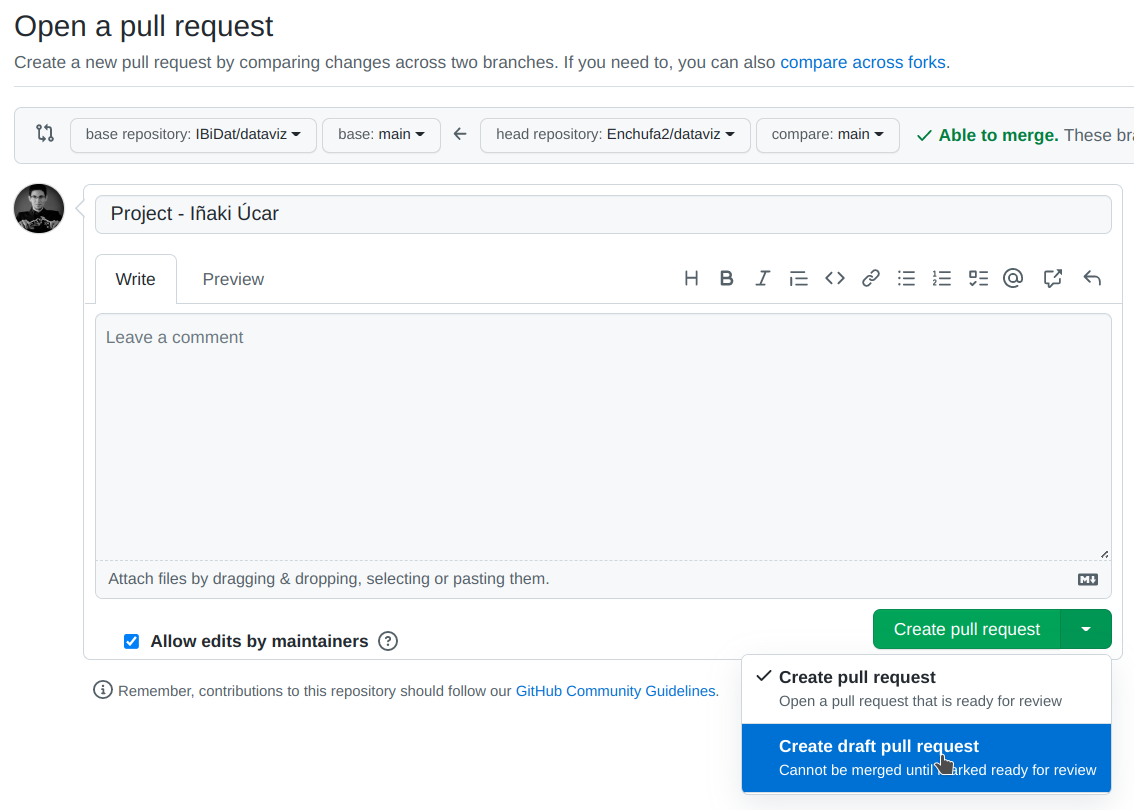Open the base repository dropdown
The height and width of the screenshot is (810, 1134).
pyautogui.click(x=193, y=134)
